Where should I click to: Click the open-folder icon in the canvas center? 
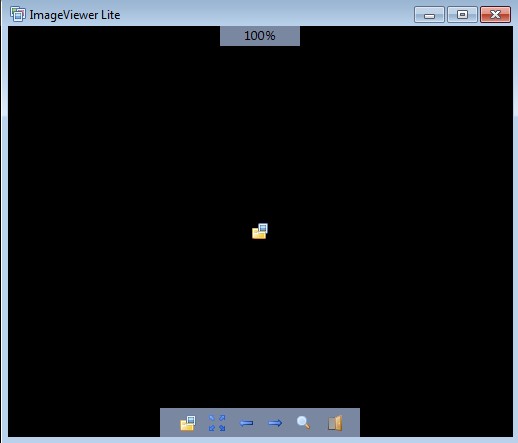tap(260, 231)
